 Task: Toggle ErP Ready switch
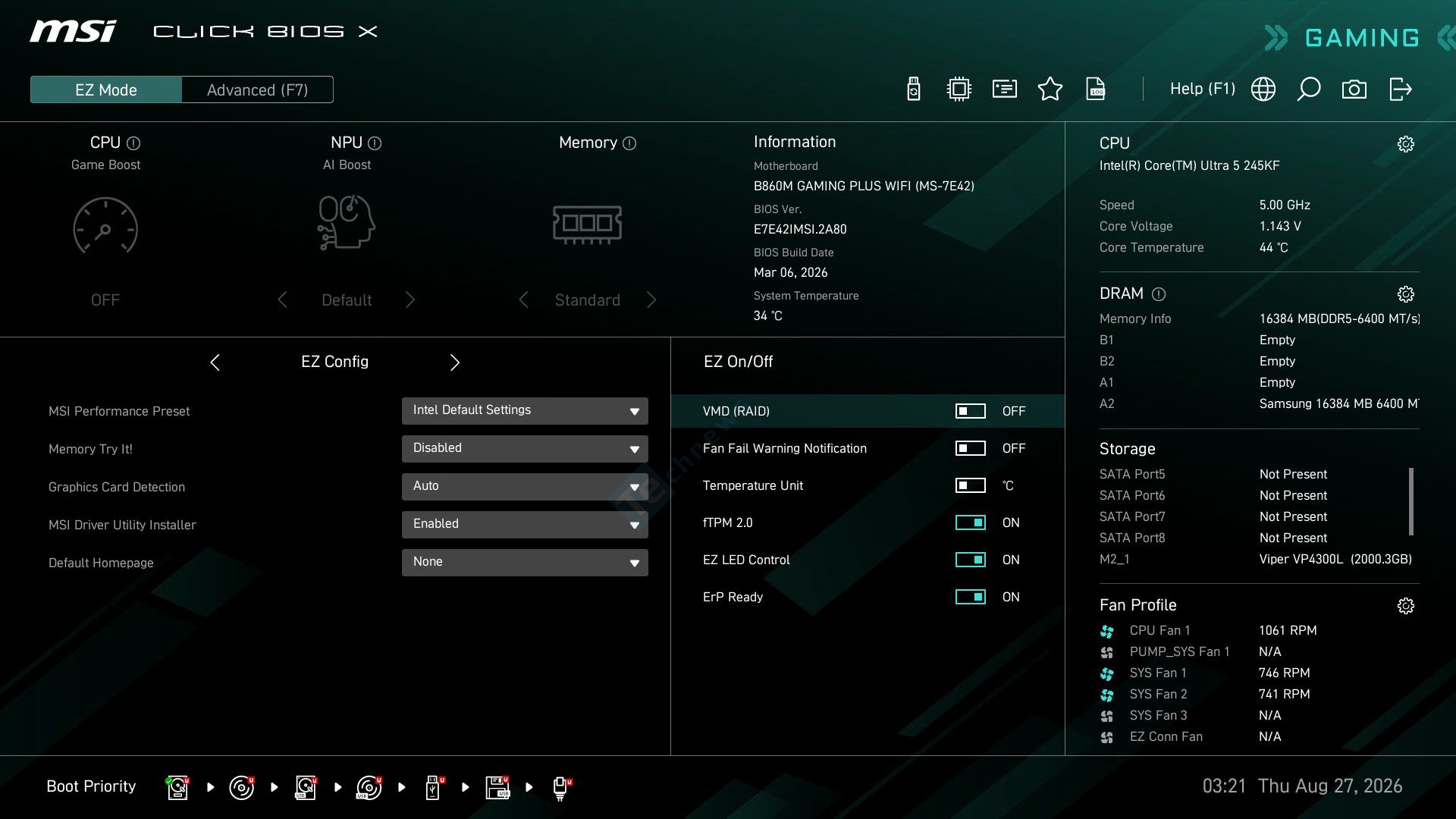pyautogui.click(x=971, y=597)
